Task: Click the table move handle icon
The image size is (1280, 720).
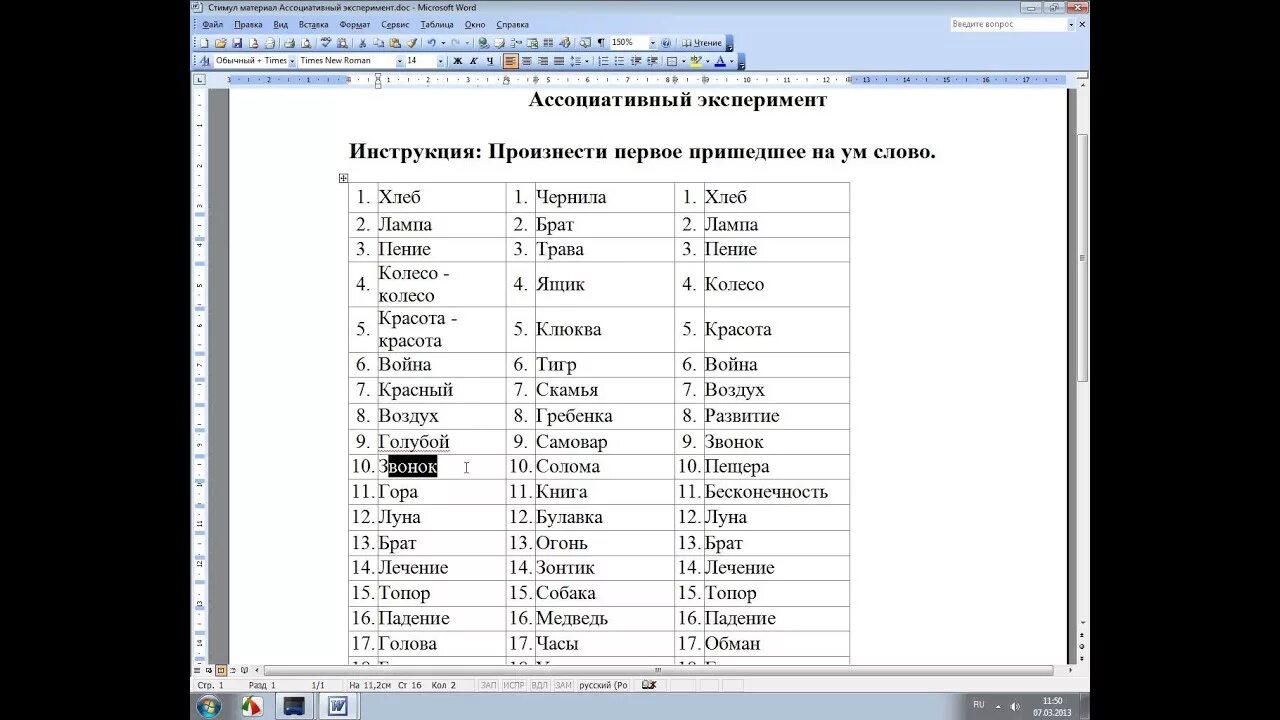Action: tap(343, 178)
